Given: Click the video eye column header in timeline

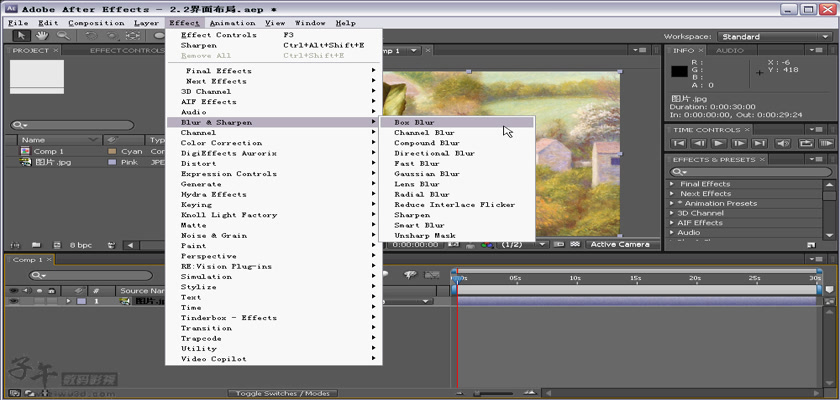Looking at the screenshot, I should click(13, 291).
